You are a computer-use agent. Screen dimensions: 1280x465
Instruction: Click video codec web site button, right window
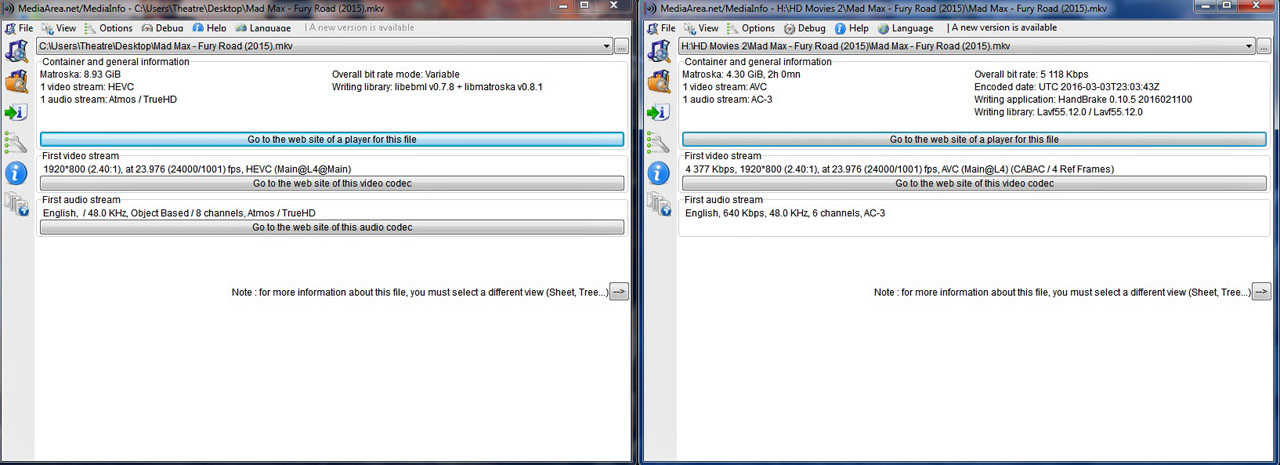pos(974,183)
